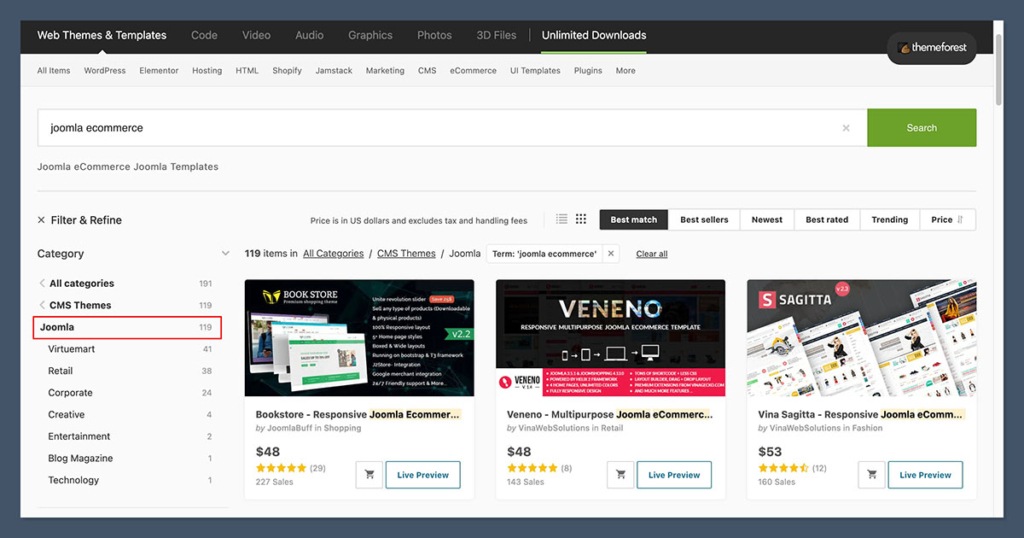The image size is (1024, 538).
Task: Click the Clear all link
Action: tap(651, 254)
